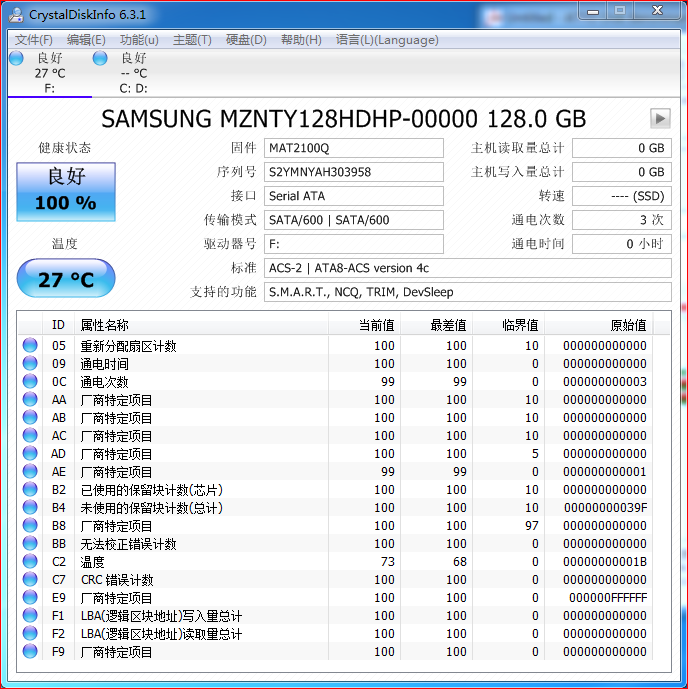Click the ID column header

click(58, 325)
